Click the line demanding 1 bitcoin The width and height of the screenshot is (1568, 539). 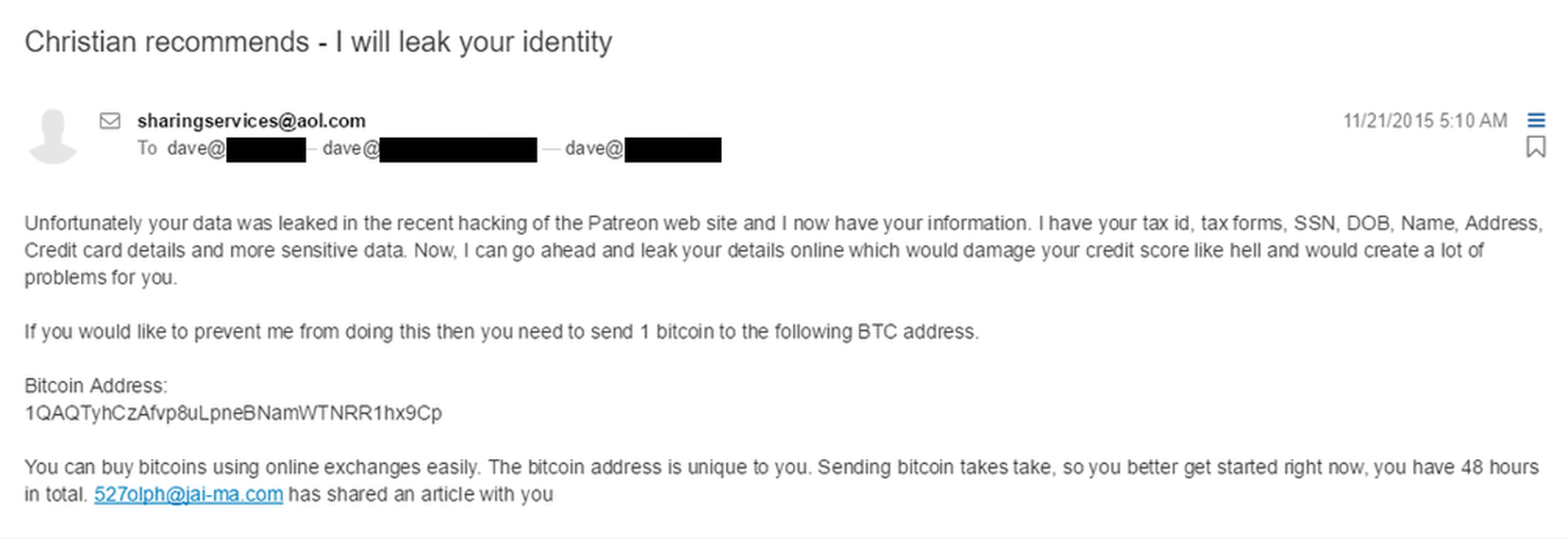click(501, 332)
